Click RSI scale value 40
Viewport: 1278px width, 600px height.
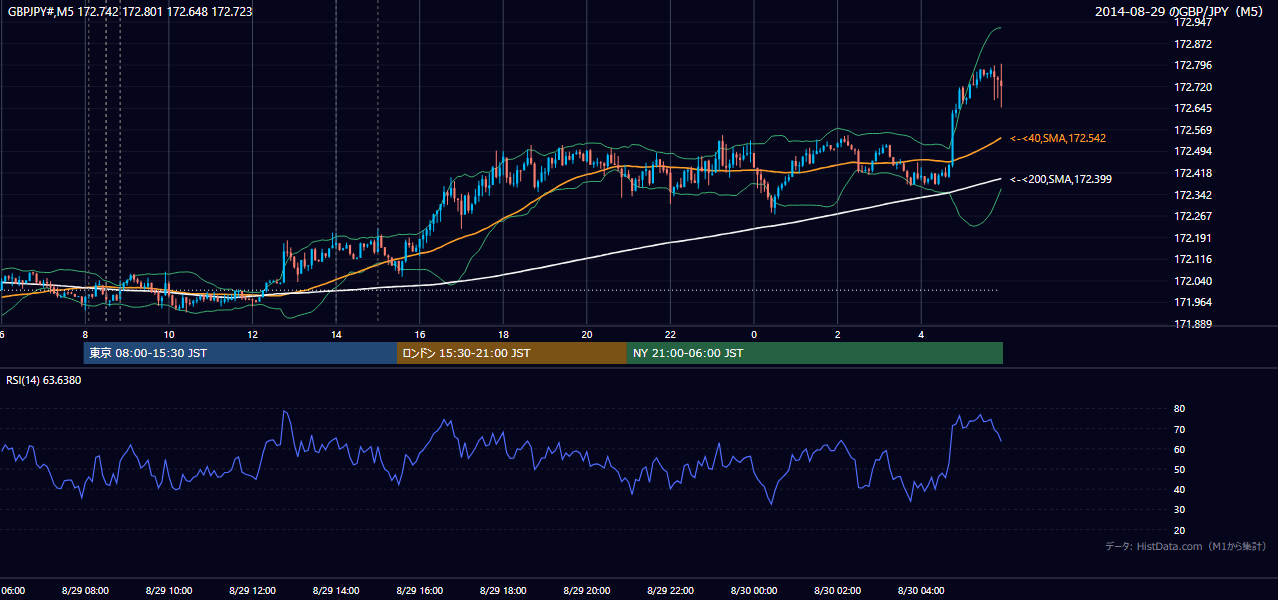coord(1180,489)
